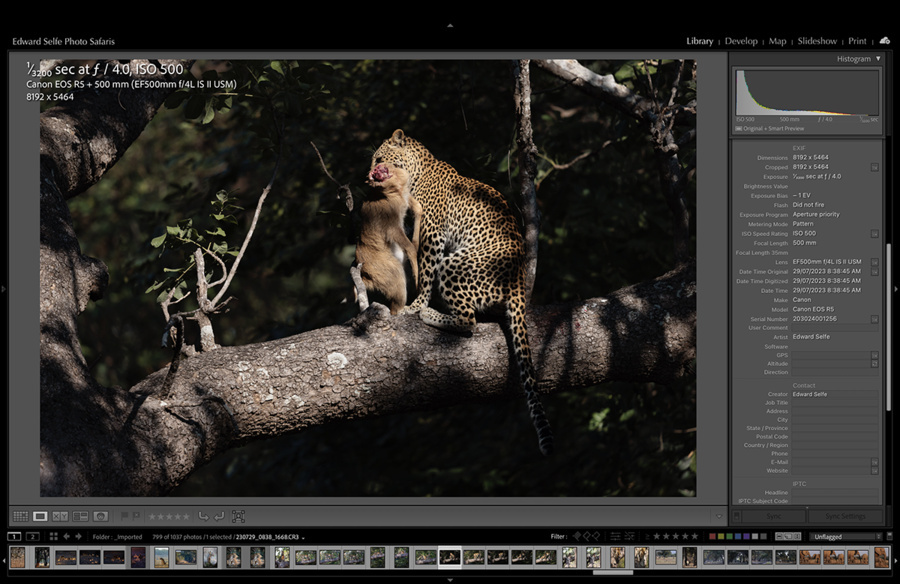Click Edward Selfe Photo Safaris identity plate
Screen dimensions: 900x584
[x=63, y=41]
